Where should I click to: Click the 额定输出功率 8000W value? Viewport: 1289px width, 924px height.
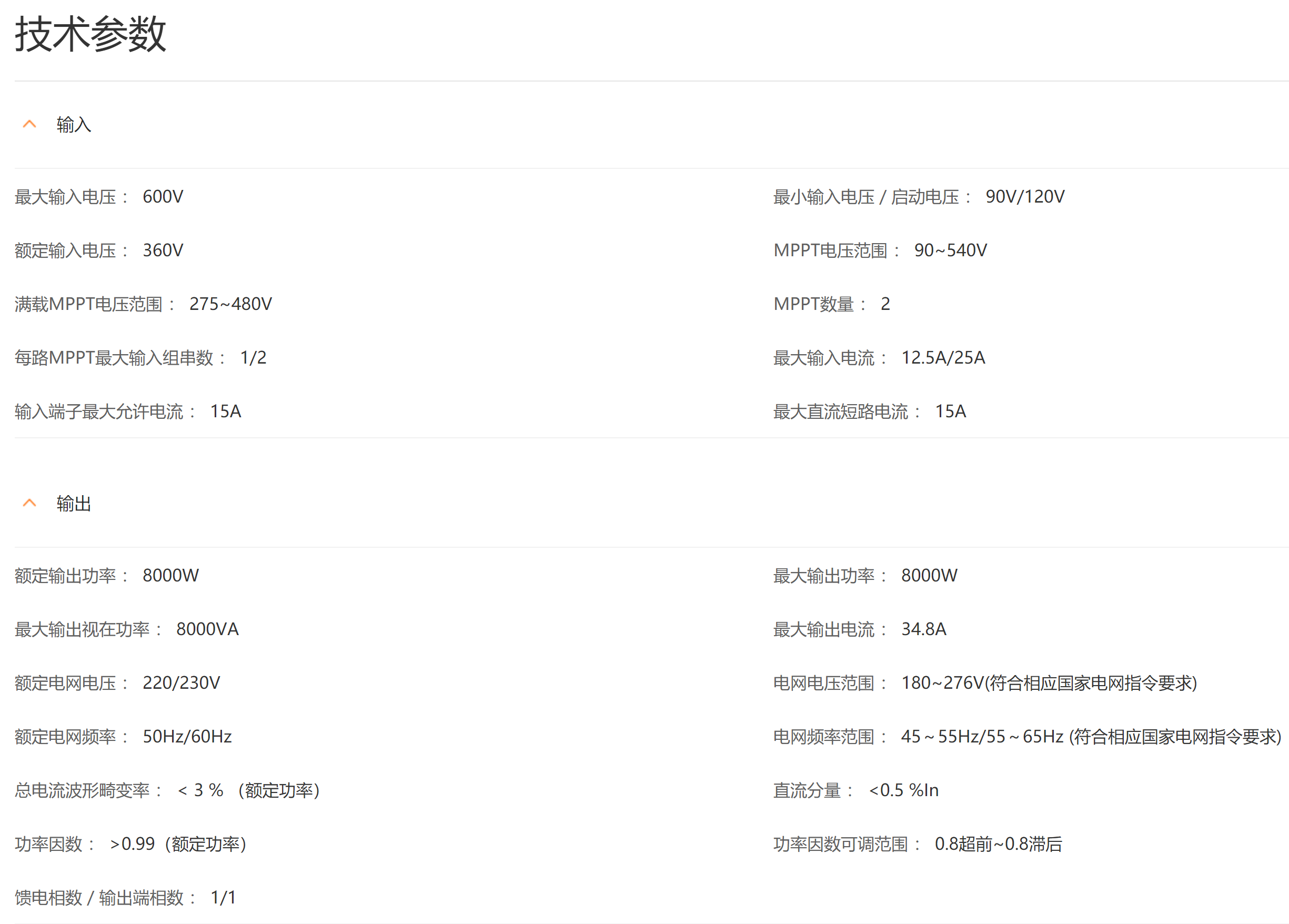[x=170, y=575]
